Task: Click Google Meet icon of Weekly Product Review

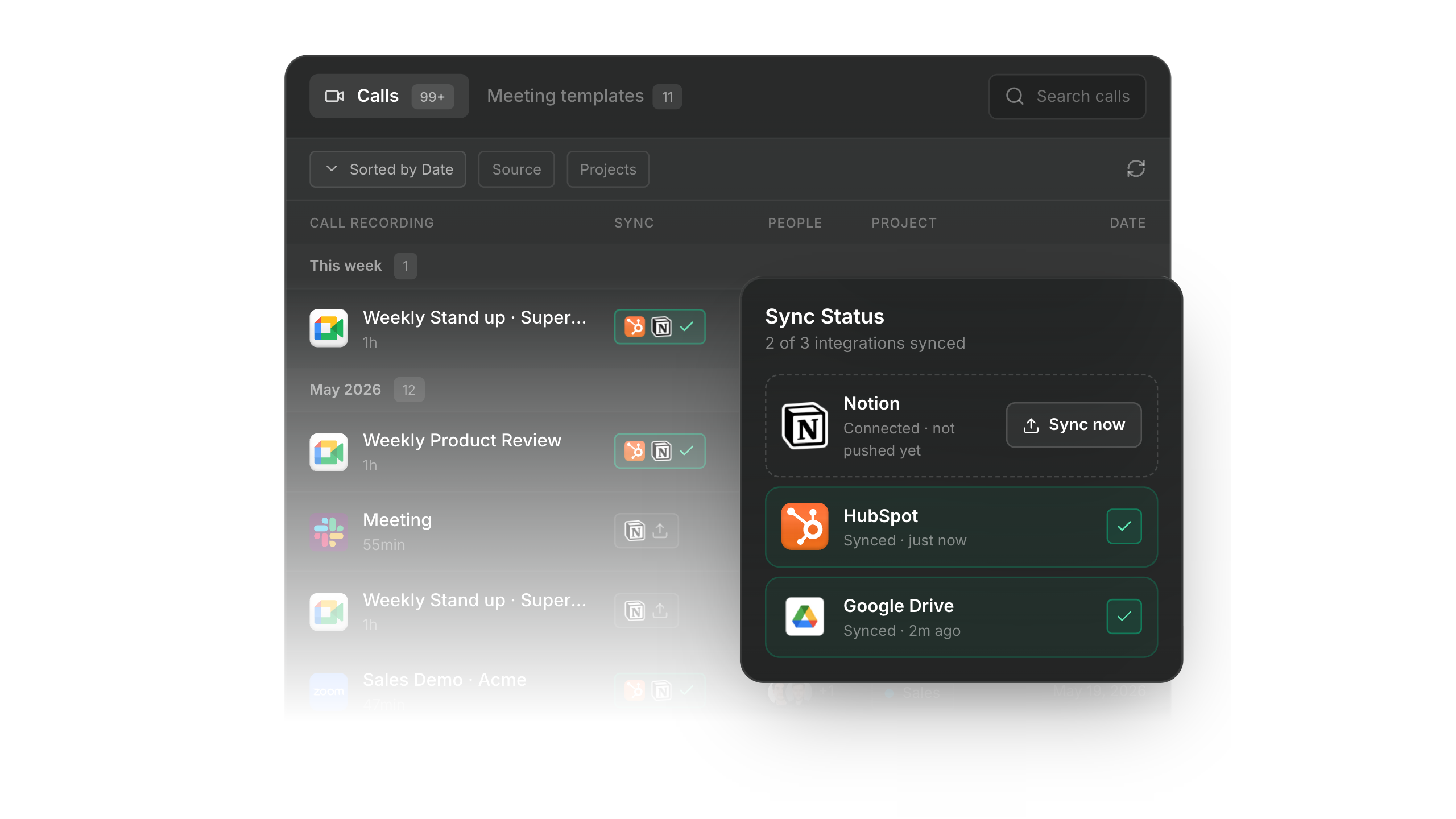Action: 329,452
